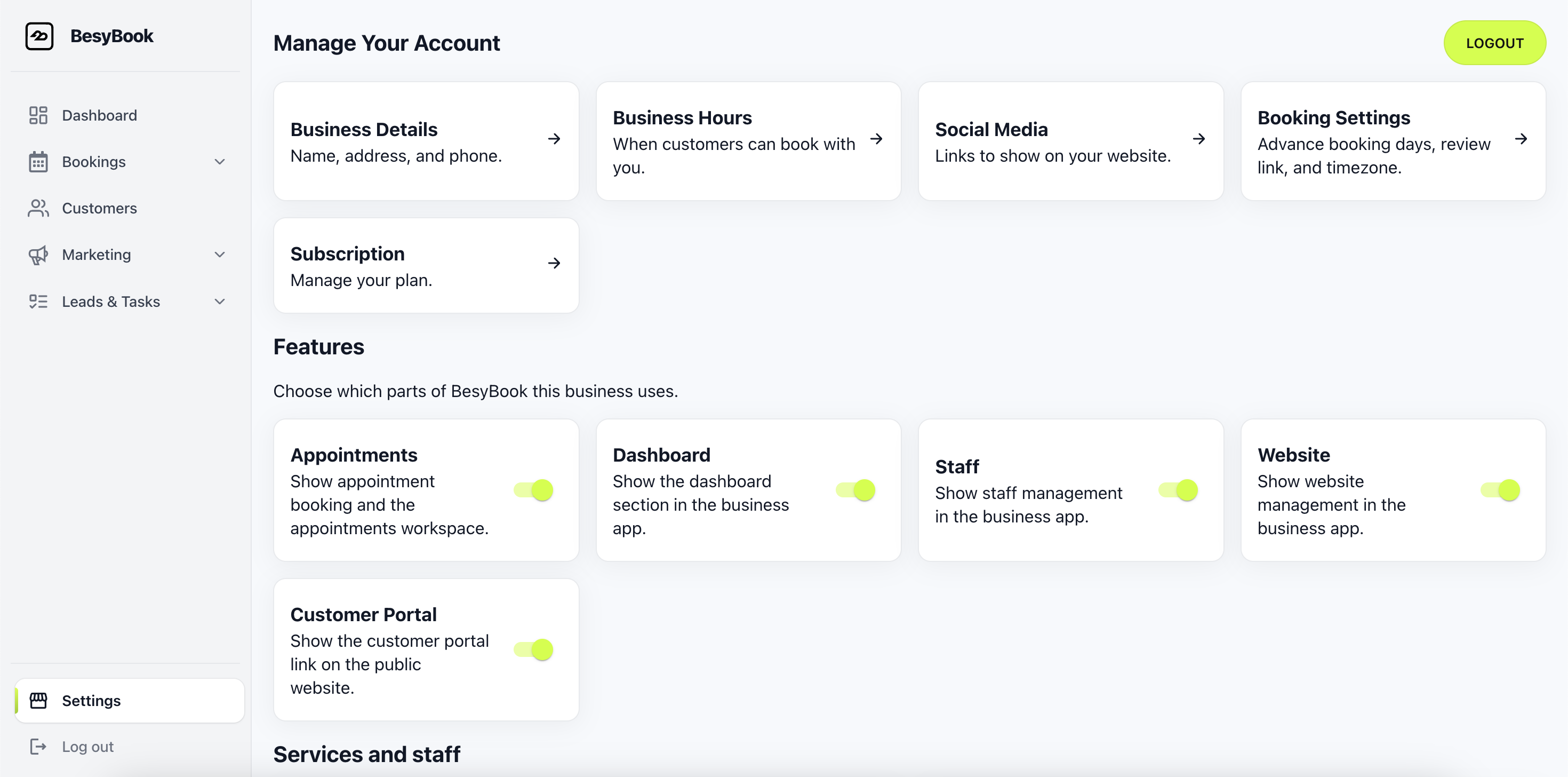
Task: Click the Website card title
Action: click(1293, 455)
